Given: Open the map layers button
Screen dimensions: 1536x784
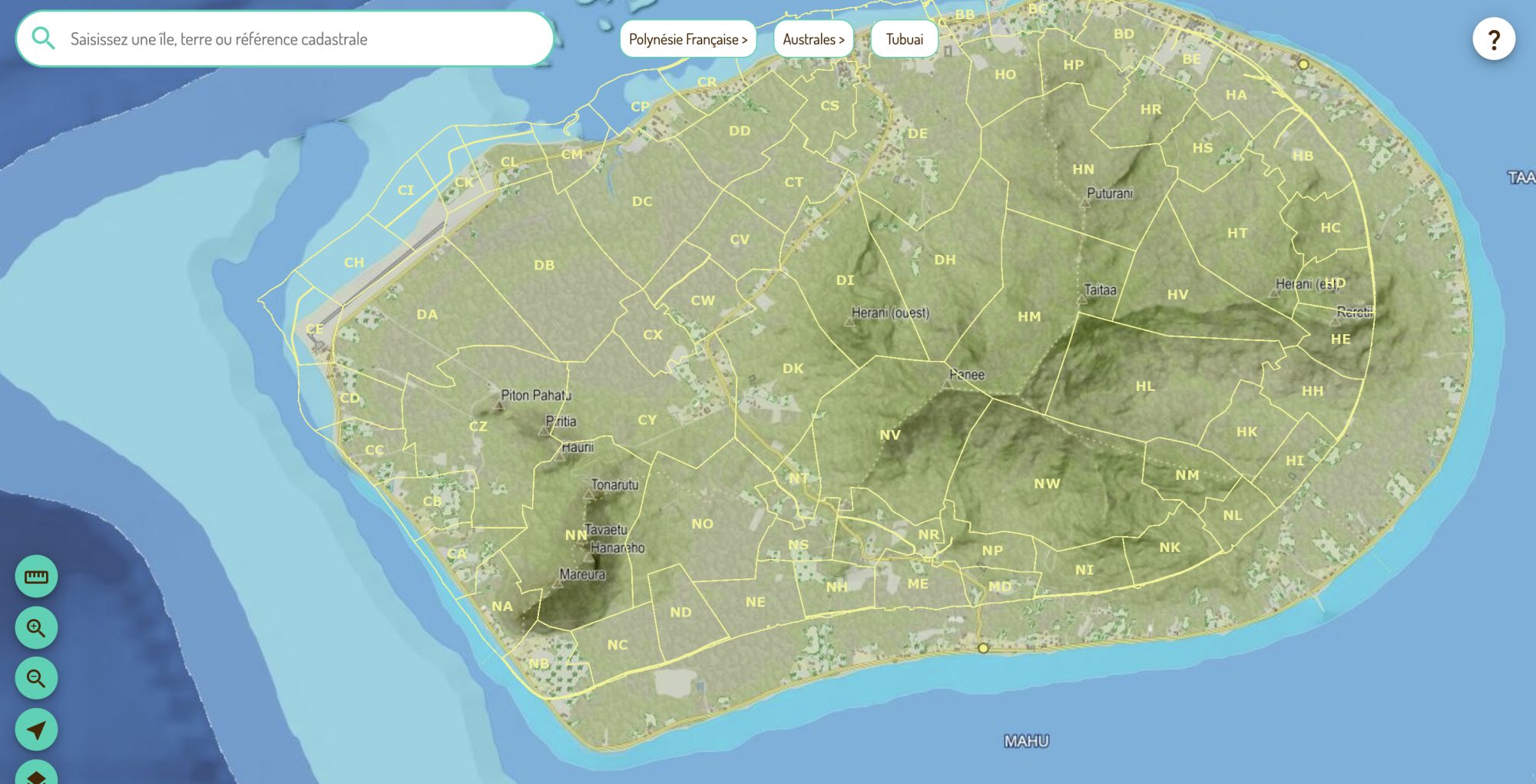Looking at the screenshot, I should (36, 774).
